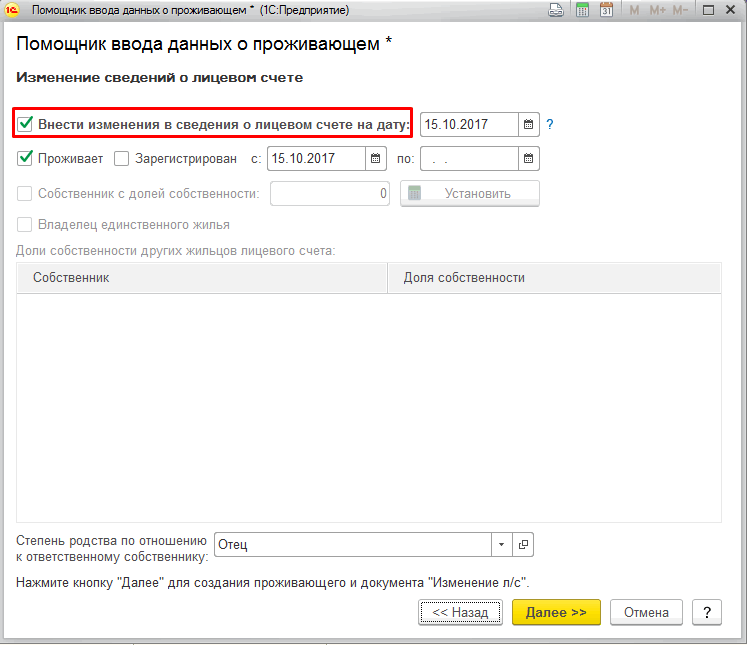Open calendar for the 'с' start date
The height and width of the screenshot is (645, 747).
[376, 158]
